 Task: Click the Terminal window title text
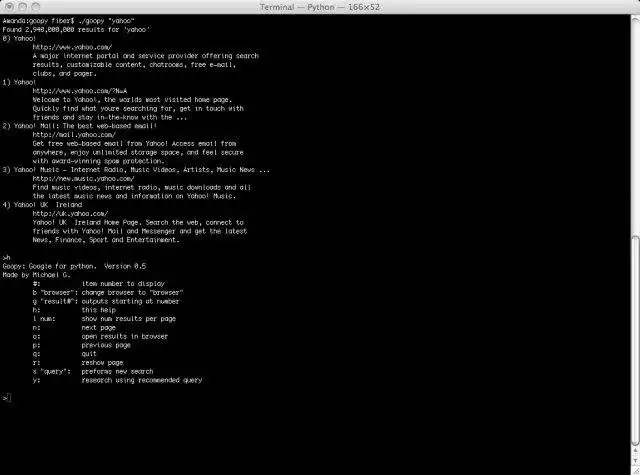(x=320, y=7)
